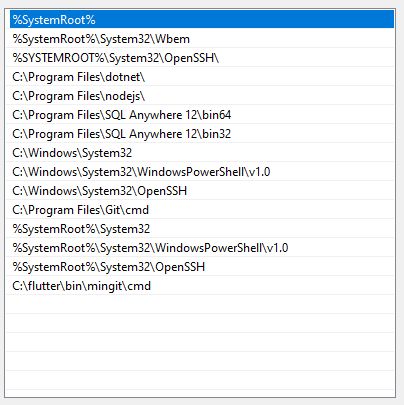Select C:\Windows\System32\OpenSSH entry
Image resolution: width=404 pixels, height=405 pixels.
pos(200,191)
